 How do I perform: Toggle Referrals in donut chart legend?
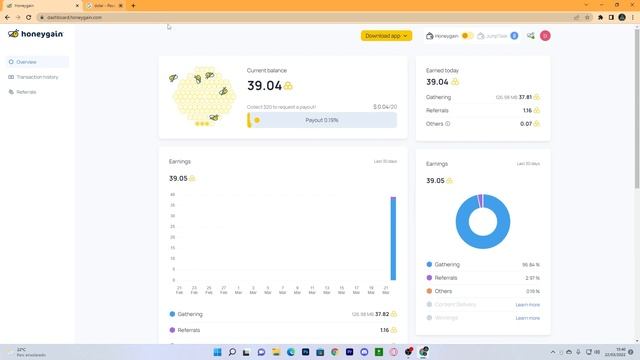pyautogui.click(x=442, y=278)
